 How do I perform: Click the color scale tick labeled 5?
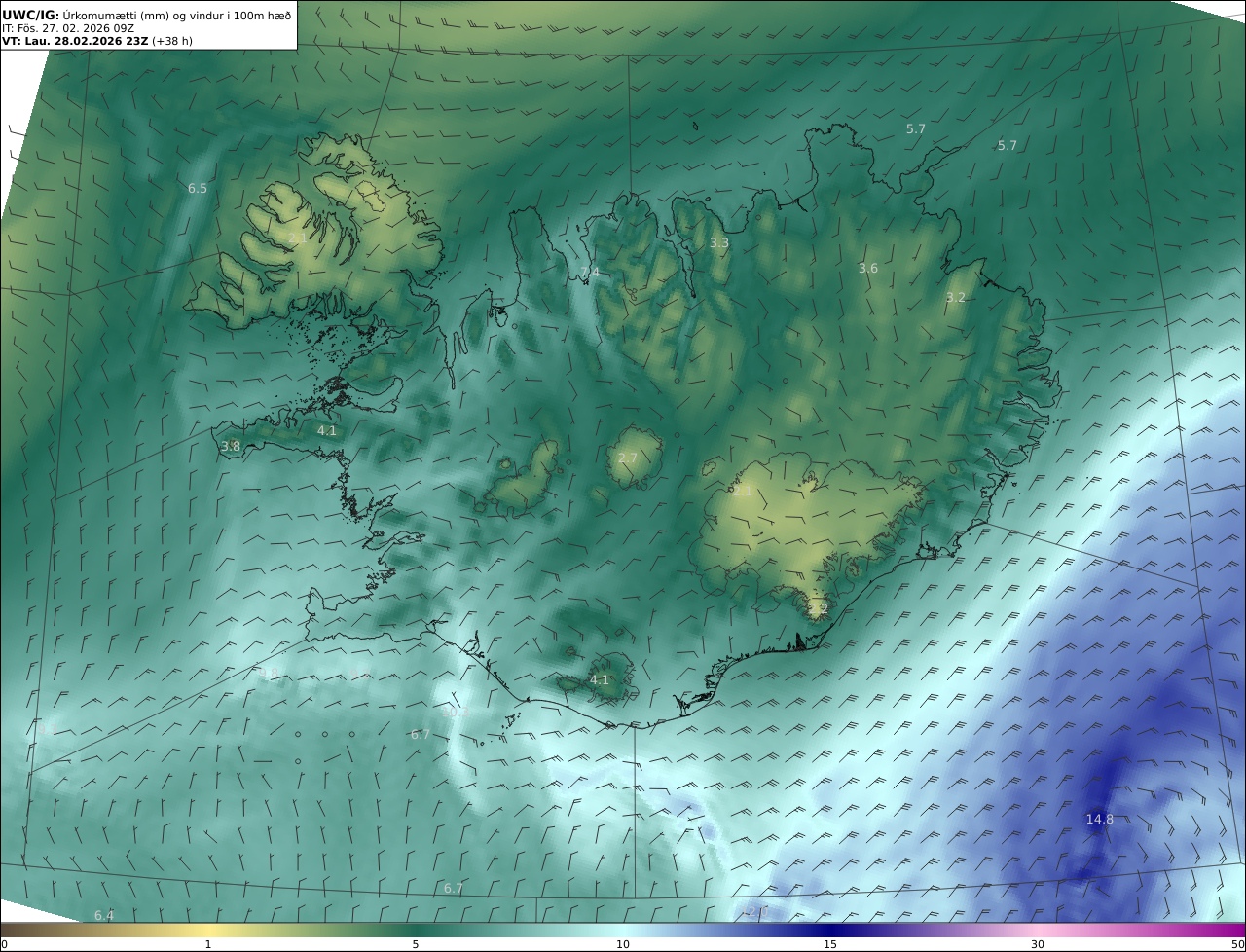[416, 944]
